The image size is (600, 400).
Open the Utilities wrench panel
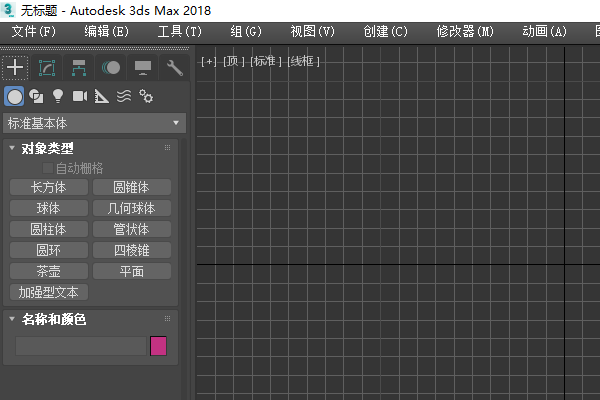click(x=174, y=68)
